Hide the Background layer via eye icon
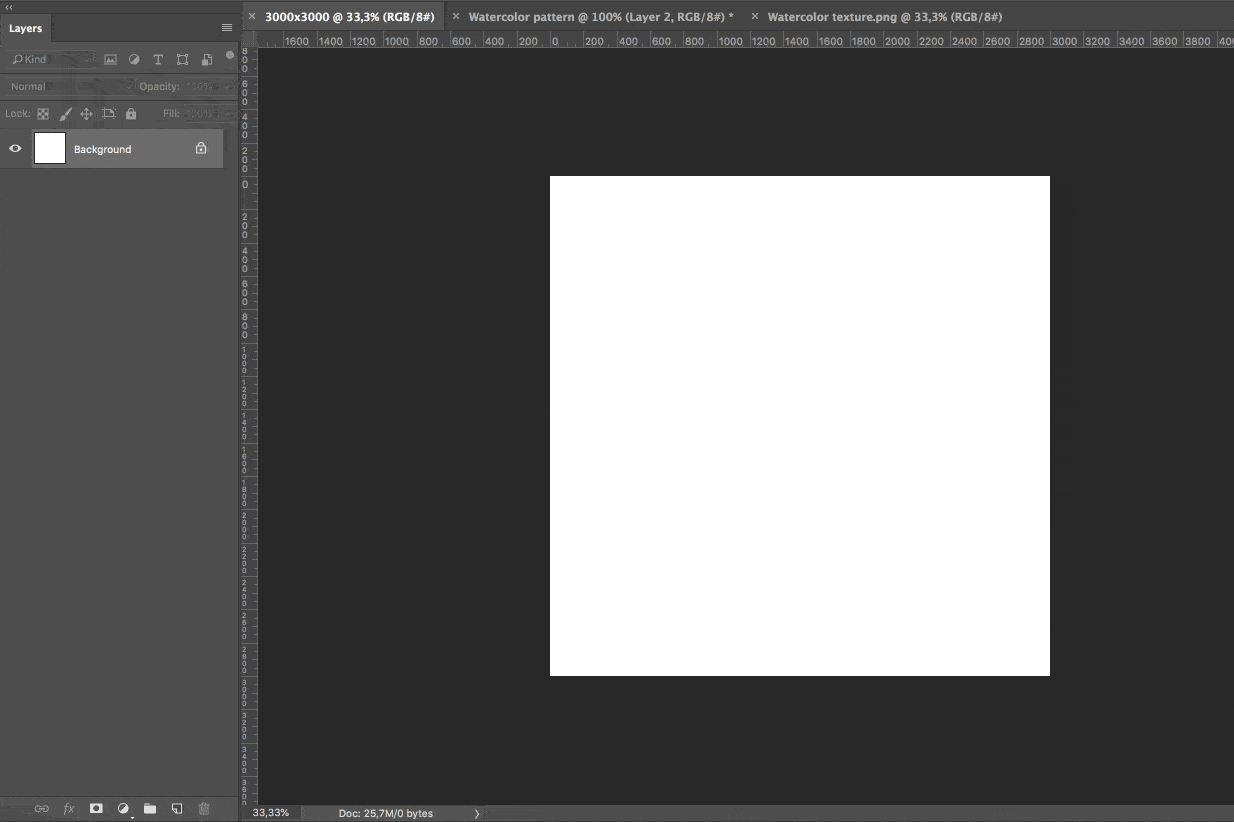Image resolution: width=1234 pixels, height=822 pixels. click(x=15, y=149)
